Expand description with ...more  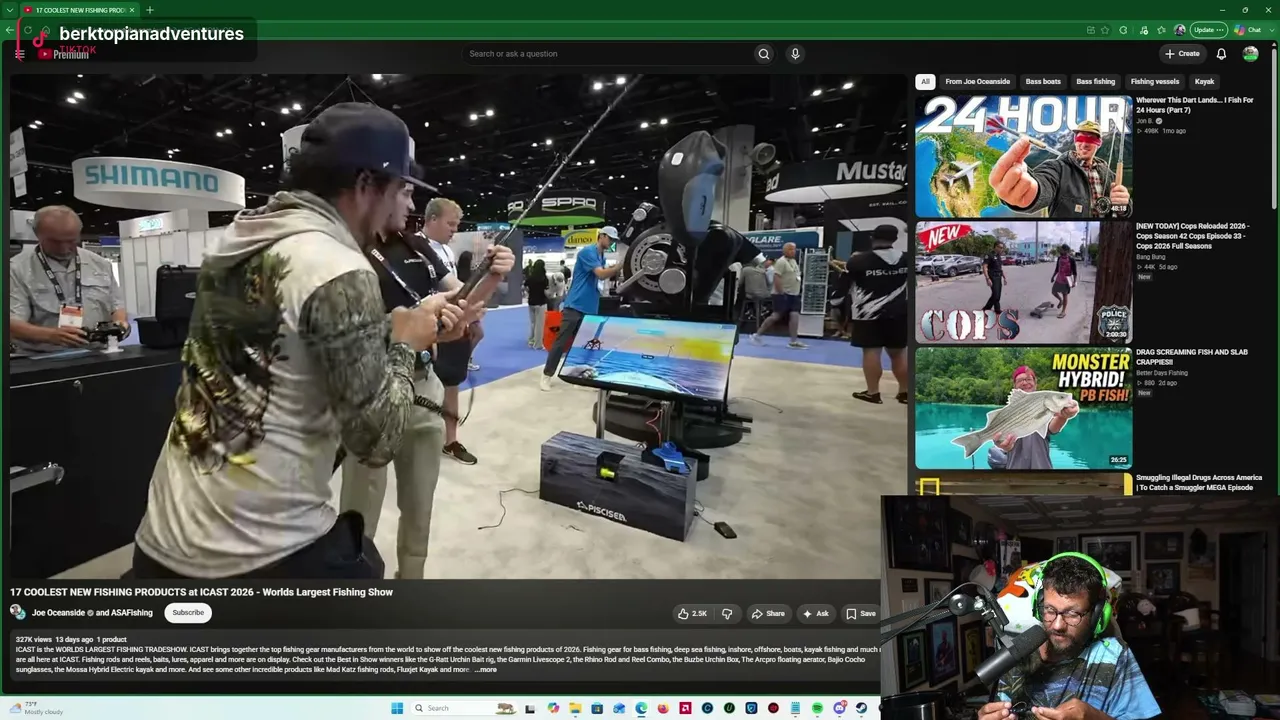485,670
